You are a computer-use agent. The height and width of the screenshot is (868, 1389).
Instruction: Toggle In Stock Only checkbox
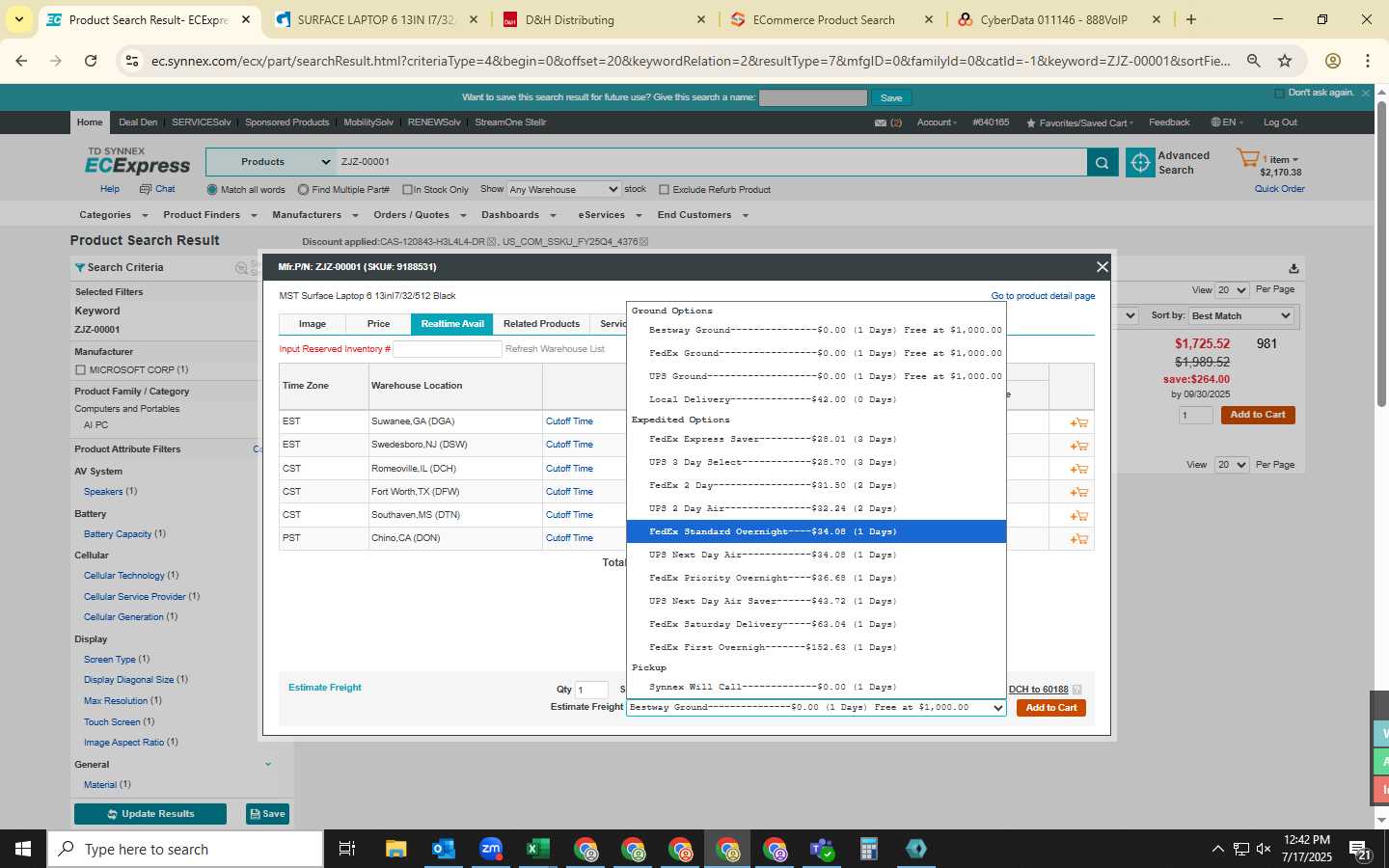(x=407, y=190)
